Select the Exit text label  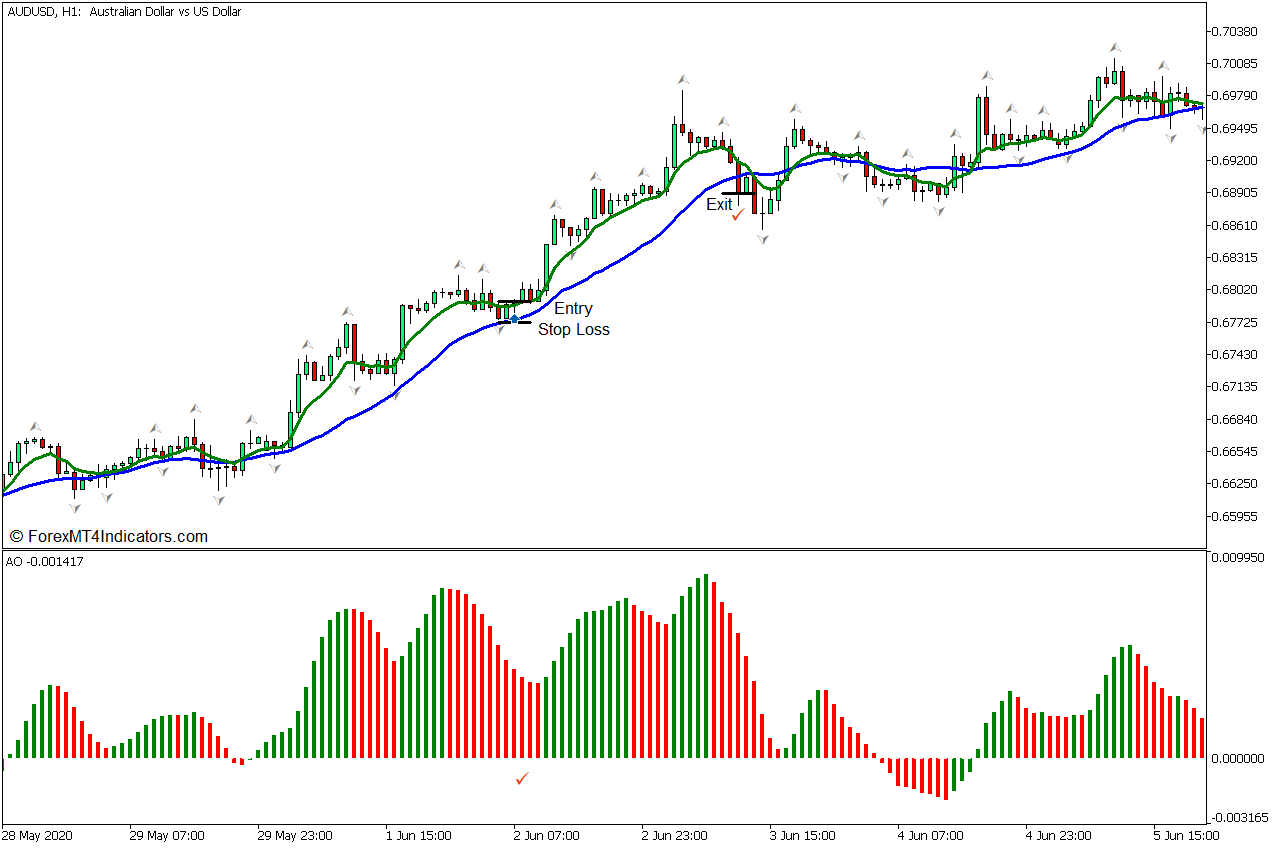click(719, 205)
